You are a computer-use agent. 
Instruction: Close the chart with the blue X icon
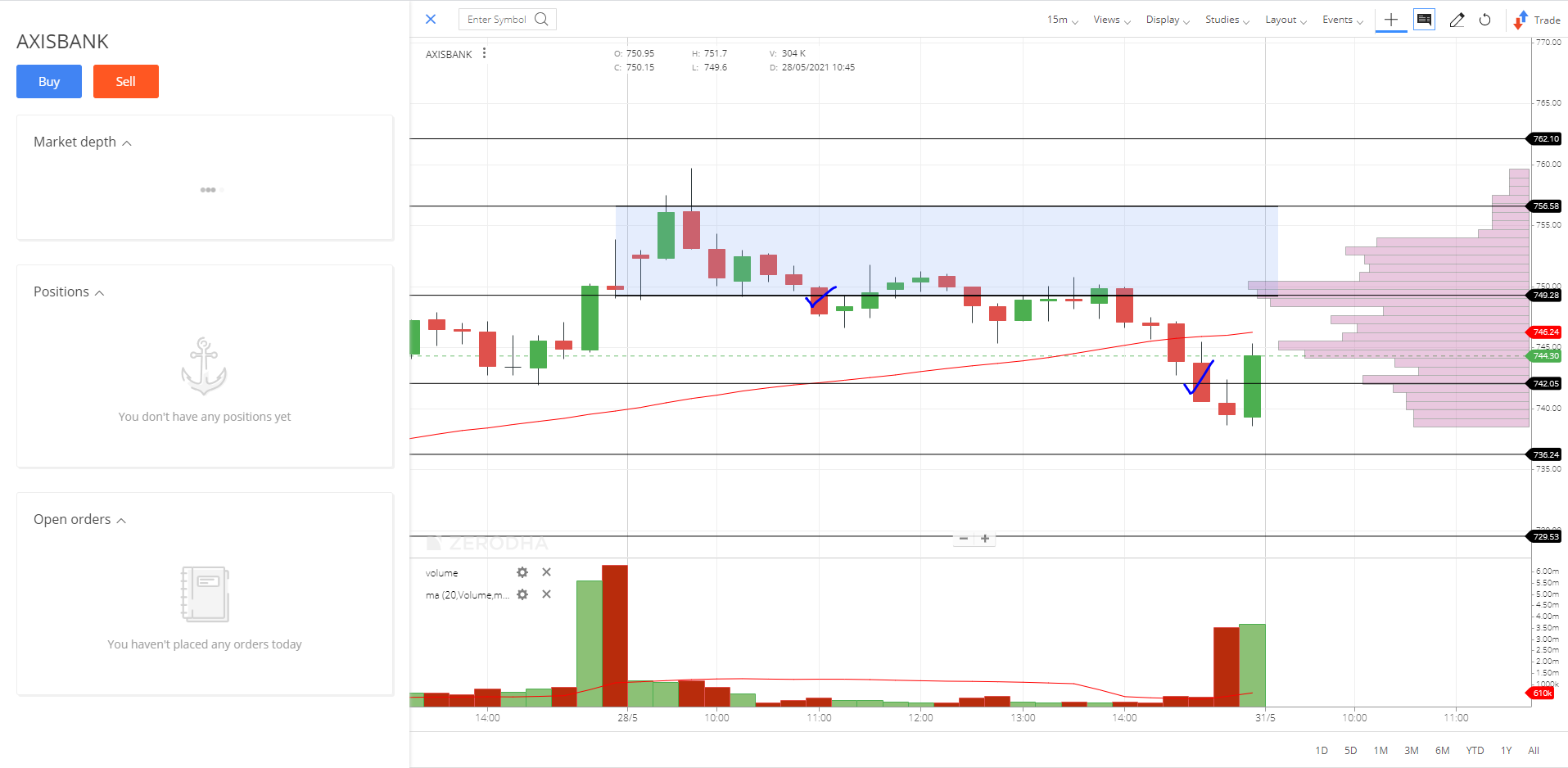tap(431, 19)
